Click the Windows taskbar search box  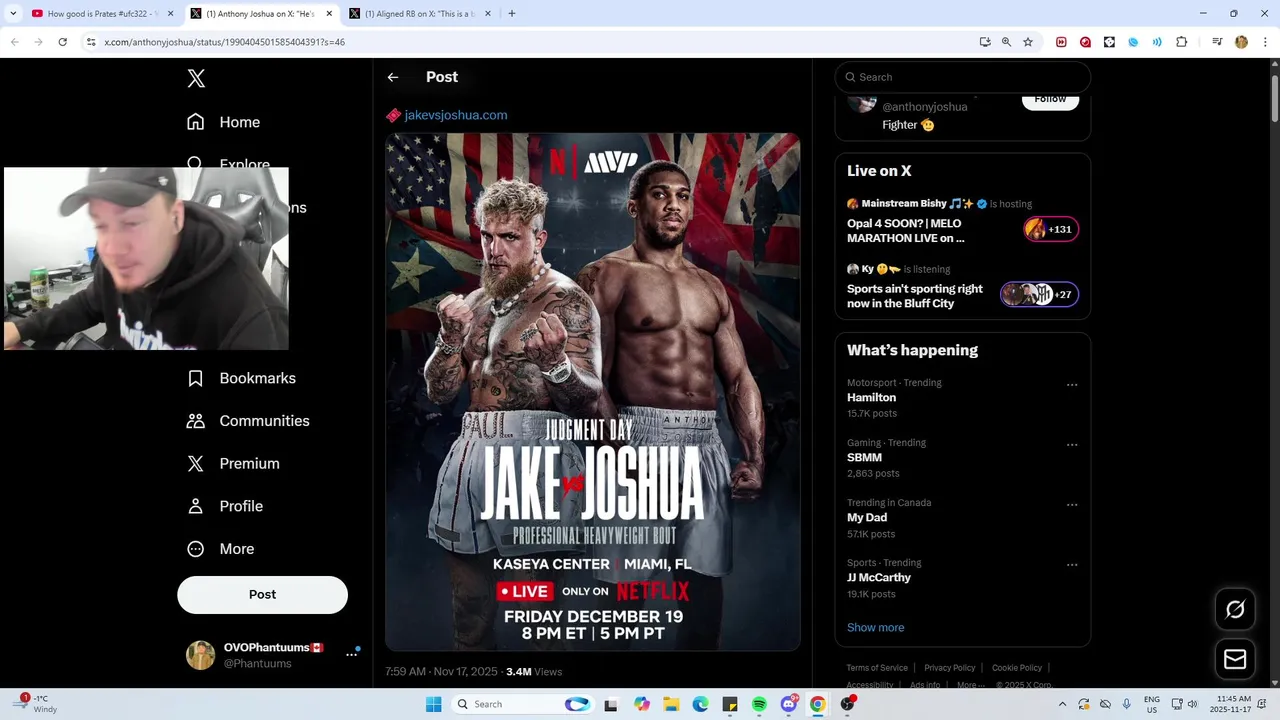(523, 704)
